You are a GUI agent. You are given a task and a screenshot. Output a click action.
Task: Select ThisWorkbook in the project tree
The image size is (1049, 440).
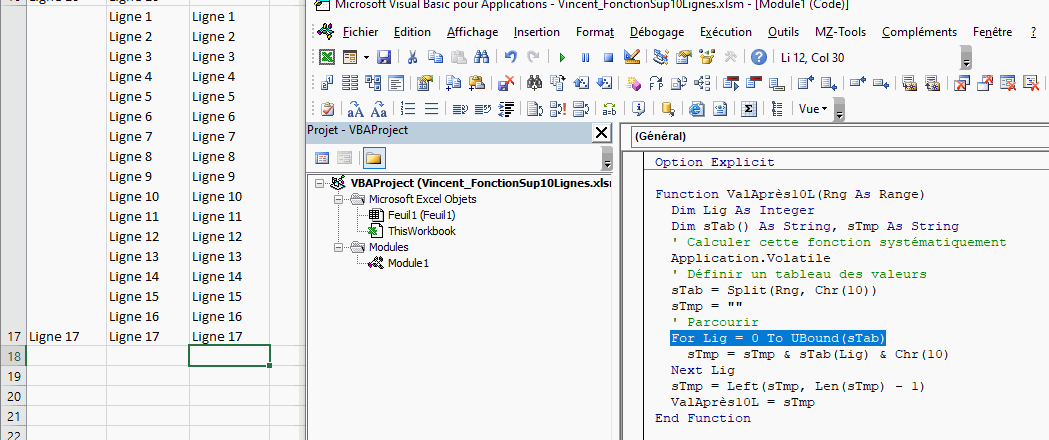pyautogui.click(x=421, y=231)
